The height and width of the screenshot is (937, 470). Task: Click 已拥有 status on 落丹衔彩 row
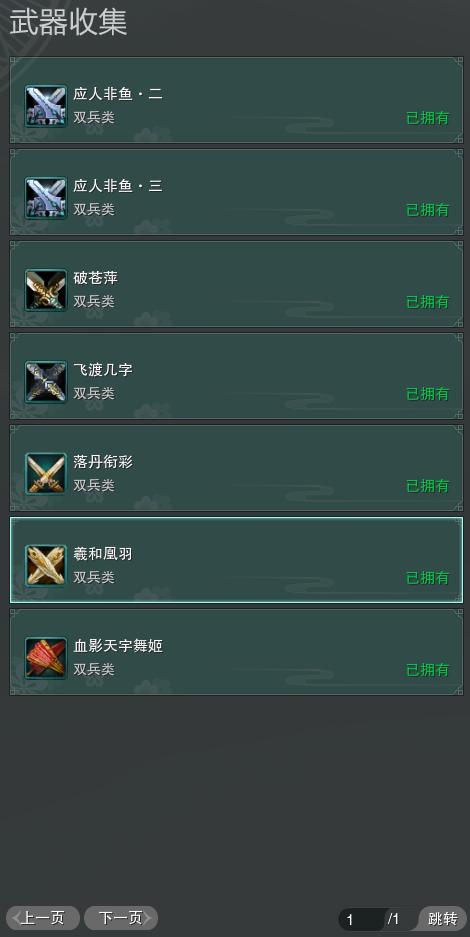[428, 486]
